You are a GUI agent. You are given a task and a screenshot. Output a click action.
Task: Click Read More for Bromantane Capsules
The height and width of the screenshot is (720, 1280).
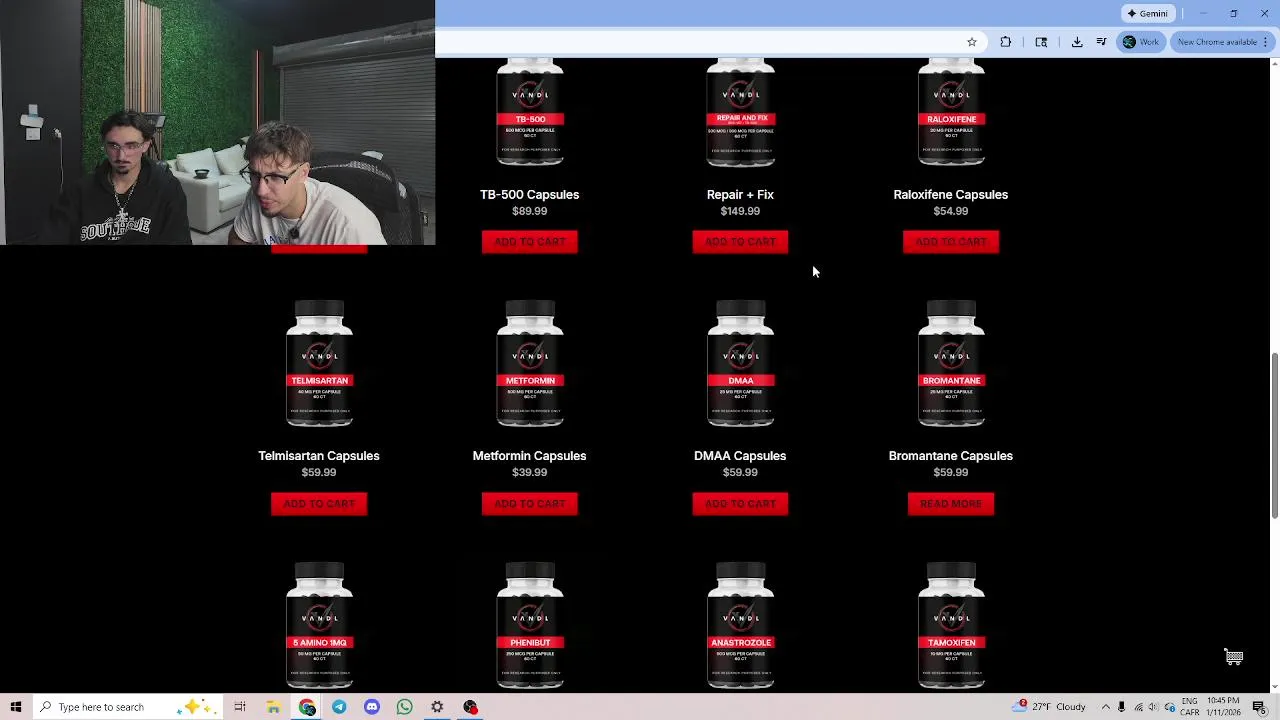click(950, 504)
